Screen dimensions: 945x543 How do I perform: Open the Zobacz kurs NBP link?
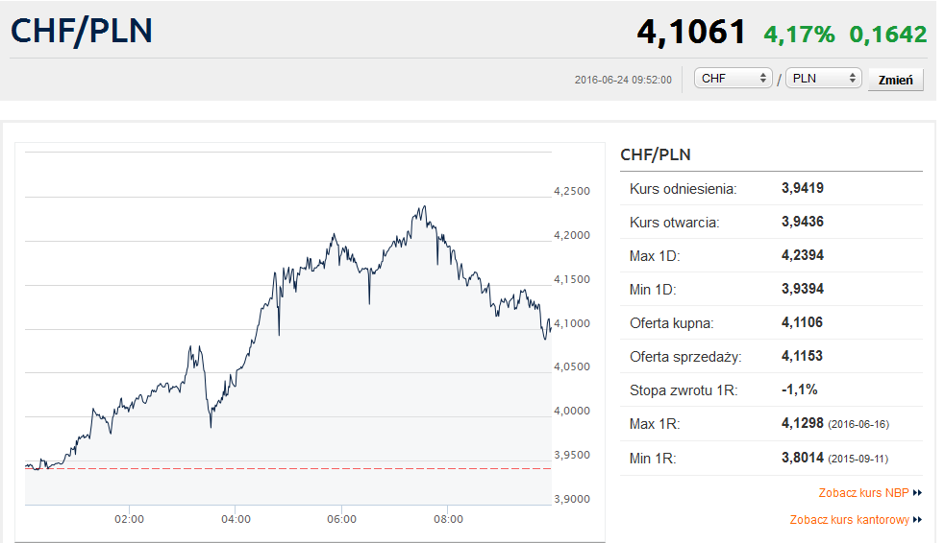(x=864, y=493)
